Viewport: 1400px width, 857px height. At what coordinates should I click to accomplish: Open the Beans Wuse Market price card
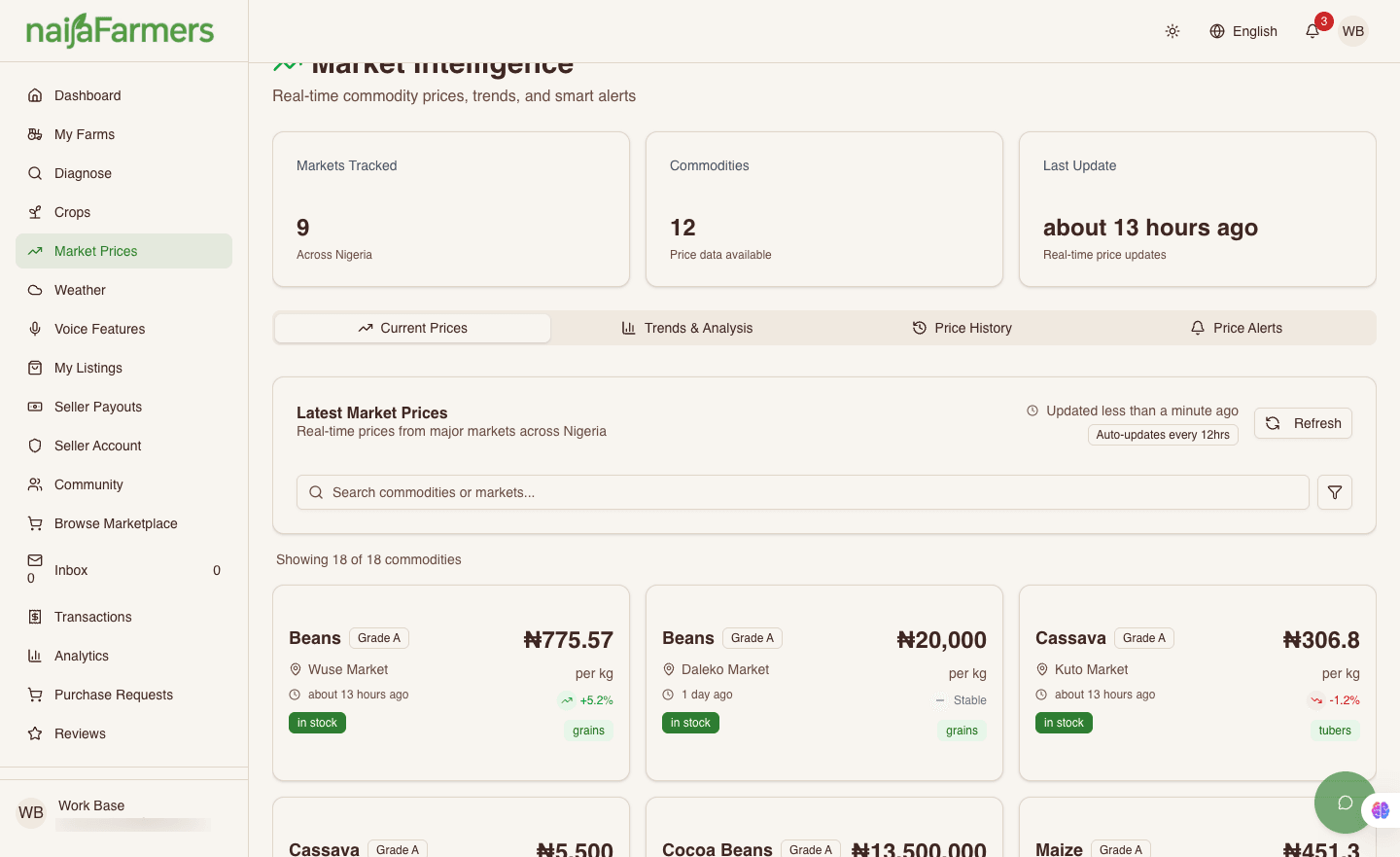[x=451, y=682]
